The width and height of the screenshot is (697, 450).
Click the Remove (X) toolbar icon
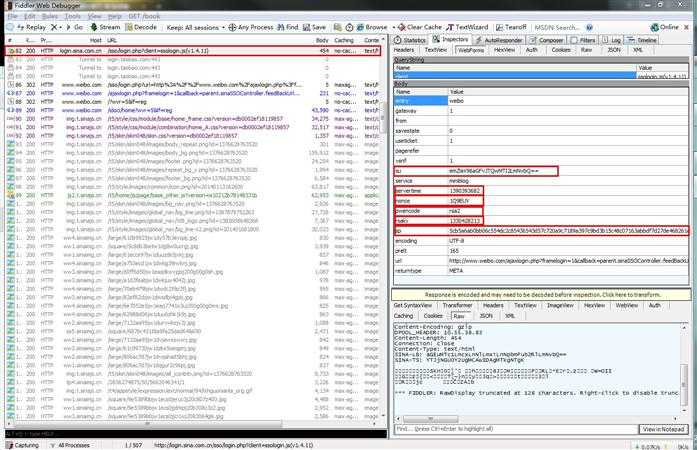(x=54, y=27)
